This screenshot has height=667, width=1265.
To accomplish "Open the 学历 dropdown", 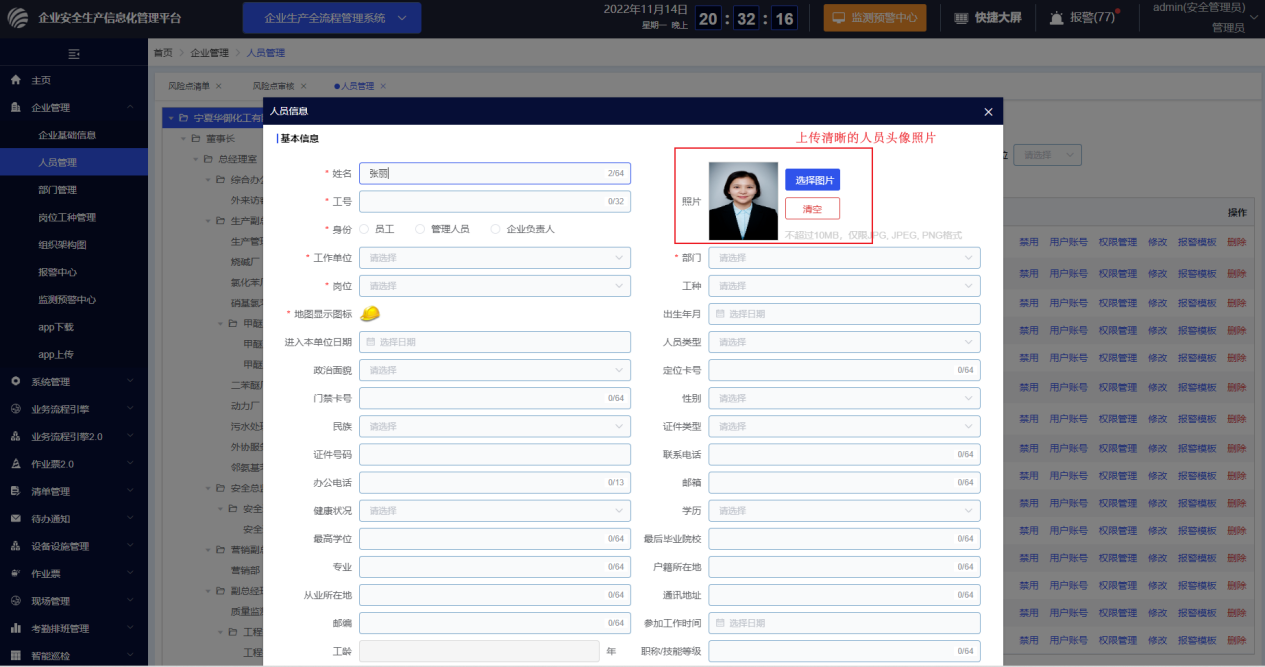I will (x=845, y=510).
